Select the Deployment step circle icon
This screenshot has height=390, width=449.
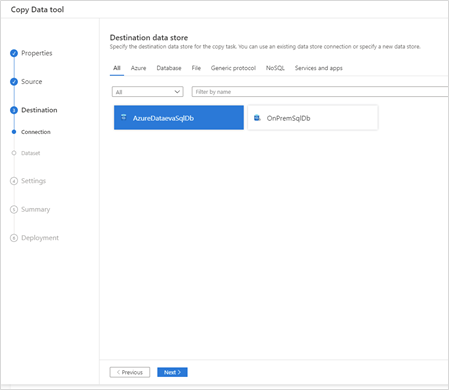[14, 238]
